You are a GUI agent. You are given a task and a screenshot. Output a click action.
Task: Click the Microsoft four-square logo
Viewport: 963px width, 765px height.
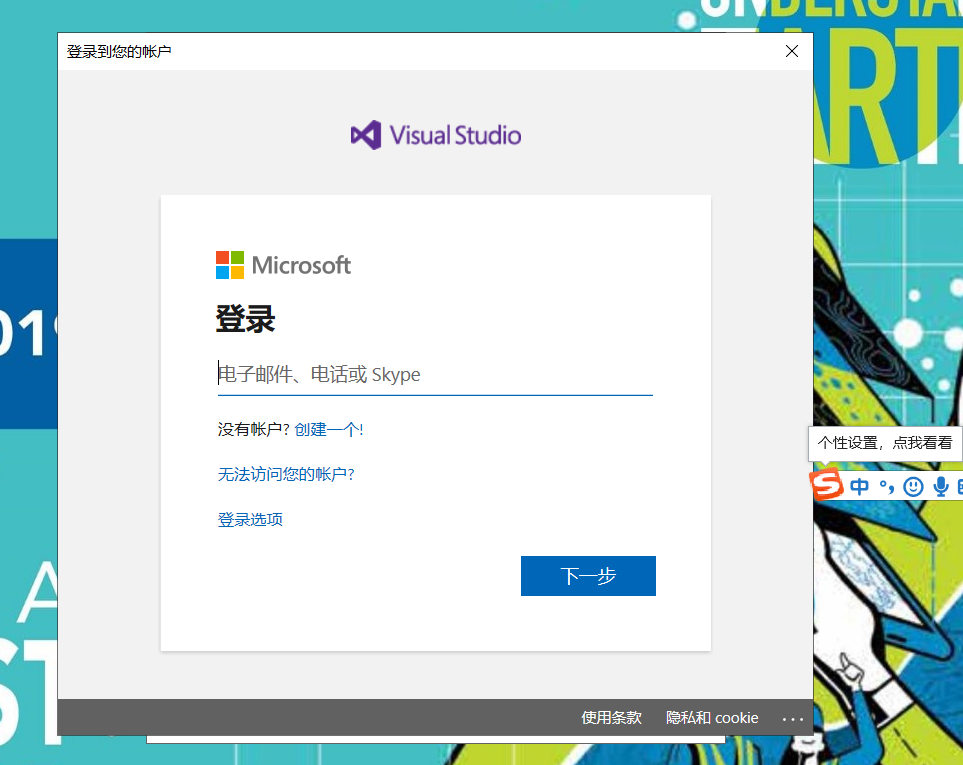pos(230,265)
